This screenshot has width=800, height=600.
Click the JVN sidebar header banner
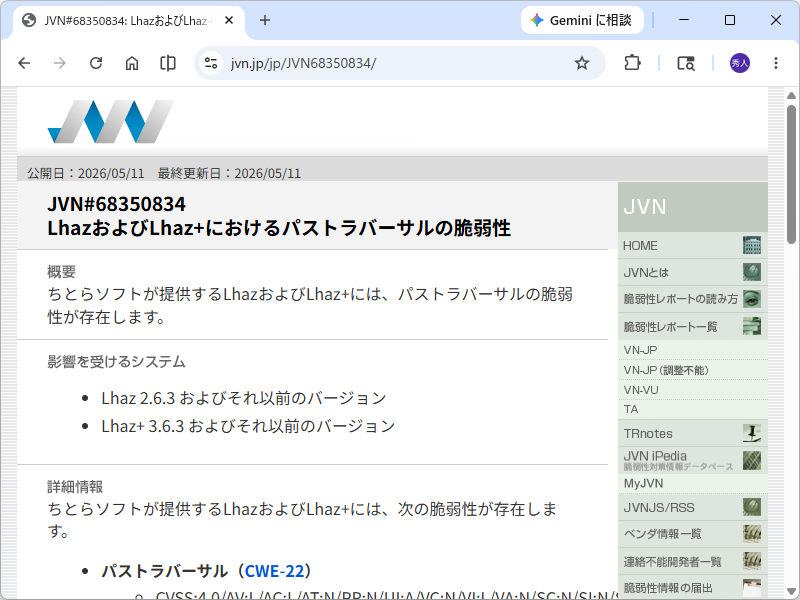pos(692,207)
